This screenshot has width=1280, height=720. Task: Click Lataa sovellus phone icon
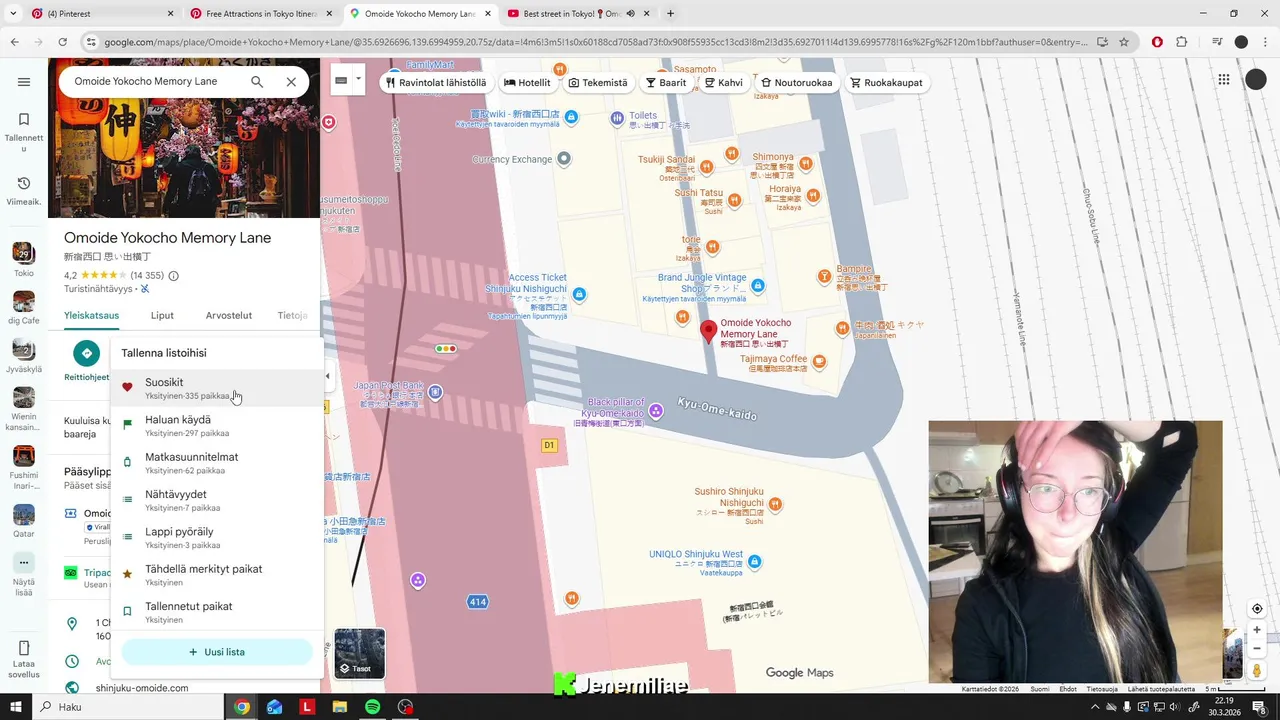click(24, 648)
